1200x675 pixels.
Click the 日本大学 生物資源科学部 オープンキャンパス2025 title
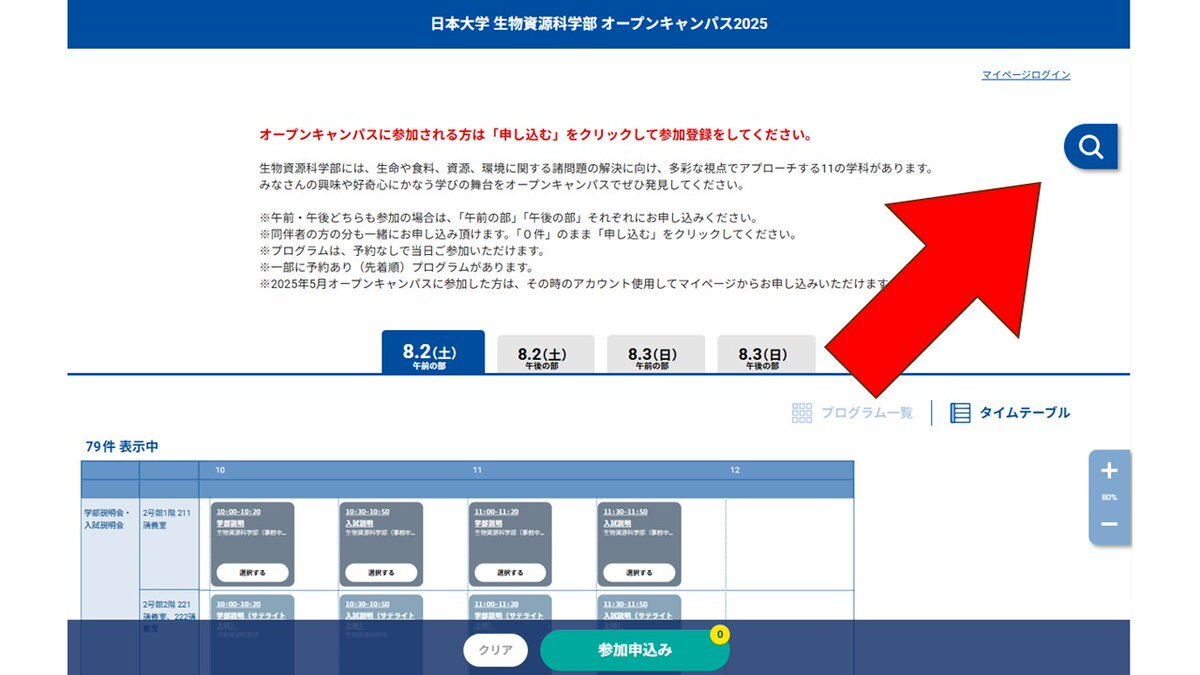[x=599, y=23]
